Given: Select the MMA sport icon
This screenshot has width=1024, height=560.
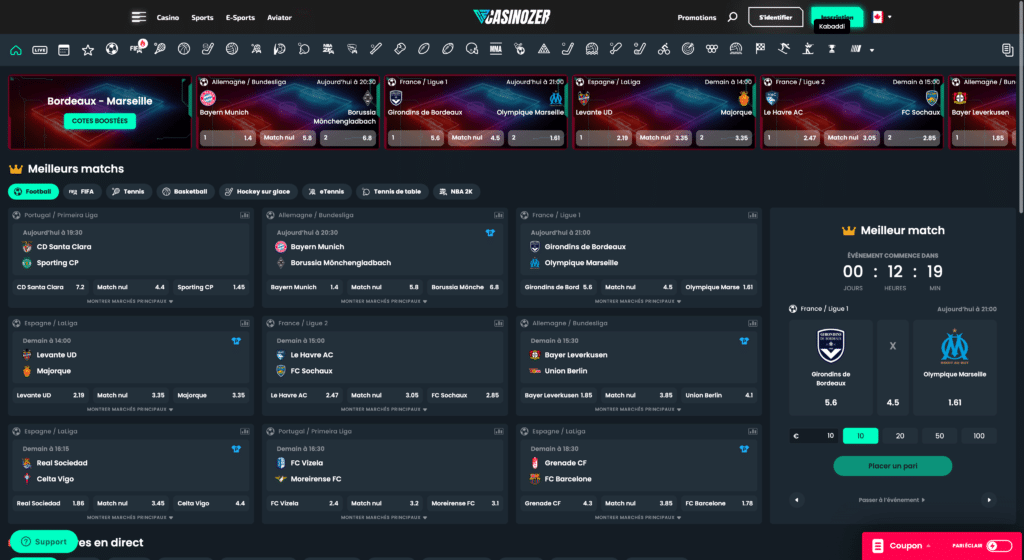Looking at the screenshot, I should click(x=496, y=49).
